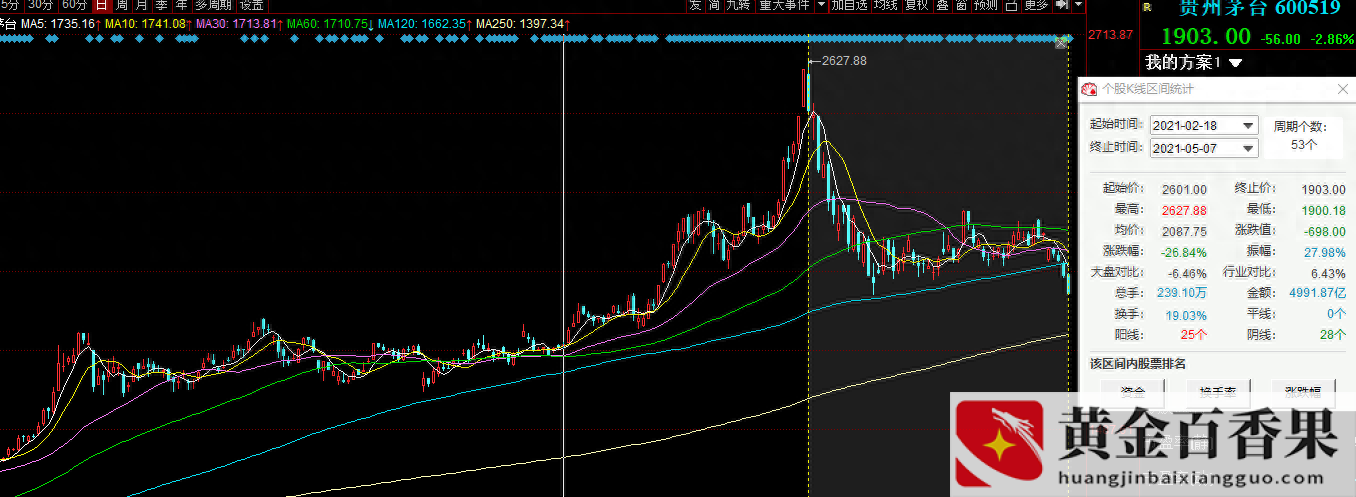The image size is (1356, 497).
Task: Click the 涨跌值 value -698.00
Action: pos(1323,231)
